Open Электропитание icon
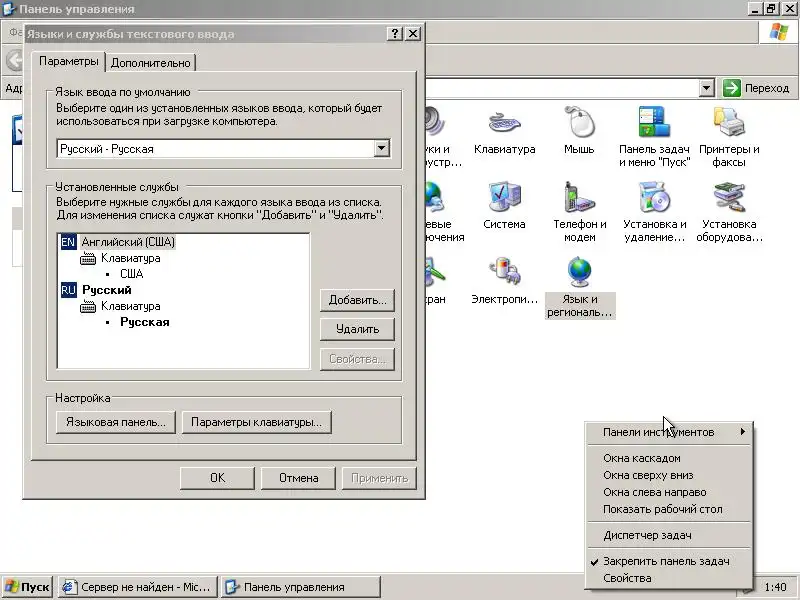This screenshot has width=800, height=600. click(504, 280)
